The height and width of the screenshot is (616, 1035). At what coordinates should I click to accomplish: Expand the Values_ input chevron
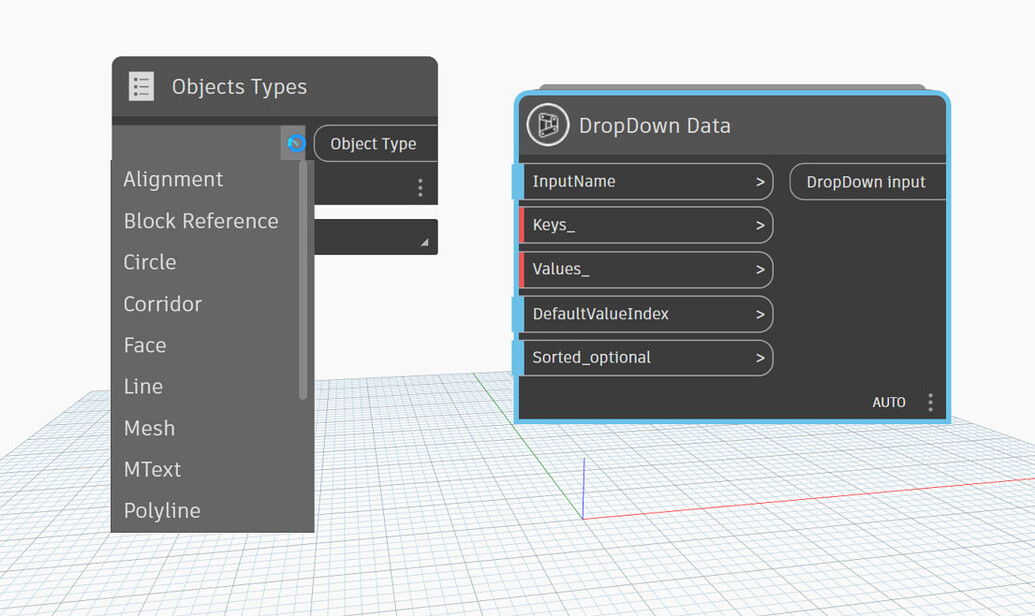[x=758, y=270]
